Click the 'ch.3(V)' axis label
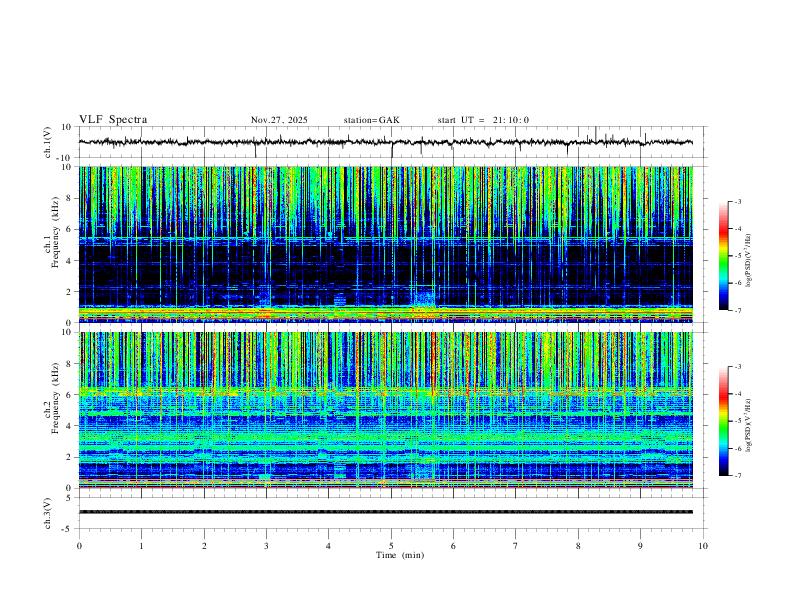This screenshot has width=792, height=612. click(x=48, y=513)
